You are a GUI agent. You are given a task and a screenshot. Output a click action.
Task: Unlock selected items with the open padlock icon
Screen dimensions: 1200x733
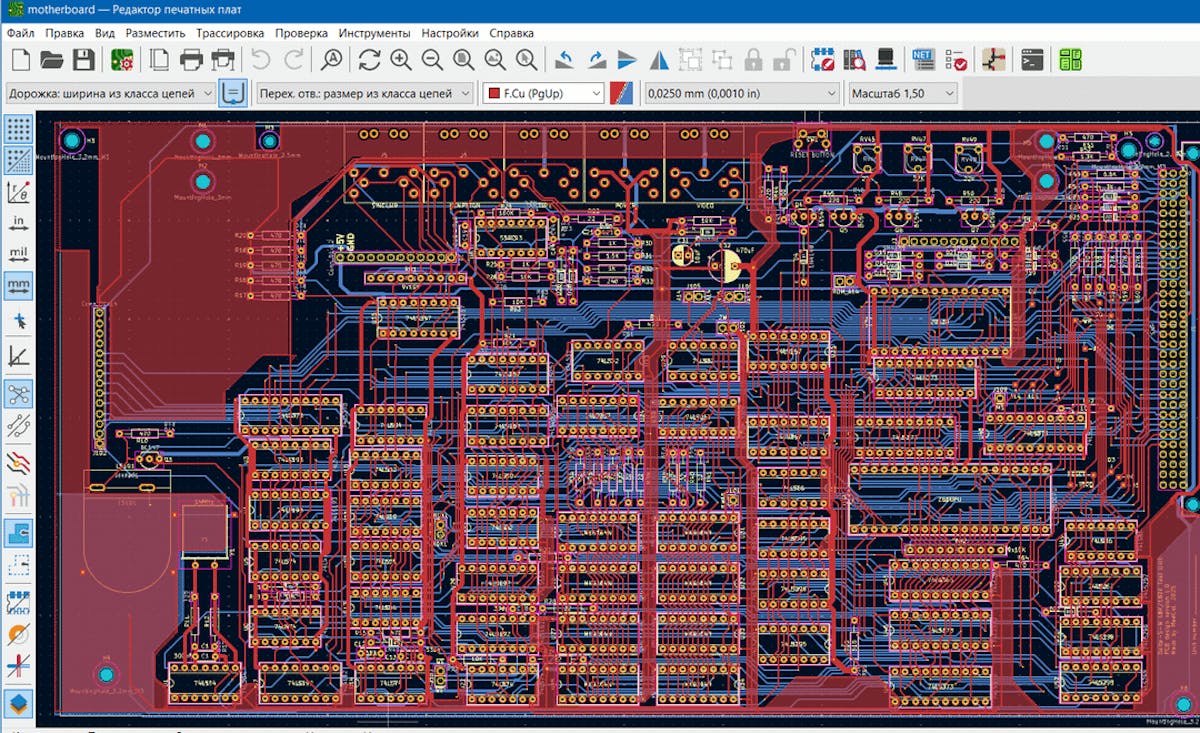[784, 59]
